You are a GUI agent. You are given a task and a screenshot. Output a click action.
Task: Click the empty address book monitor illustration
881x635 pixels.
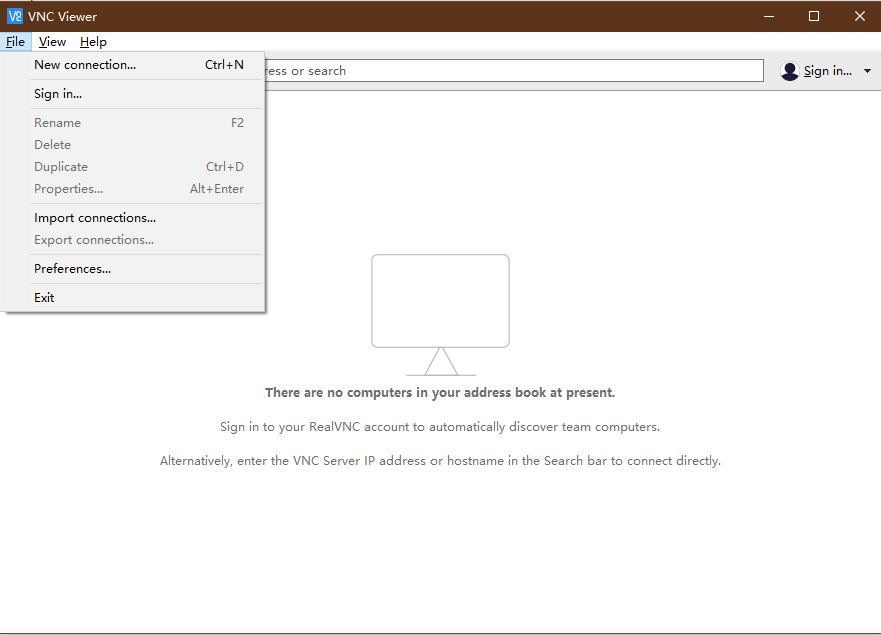point(440,315)
